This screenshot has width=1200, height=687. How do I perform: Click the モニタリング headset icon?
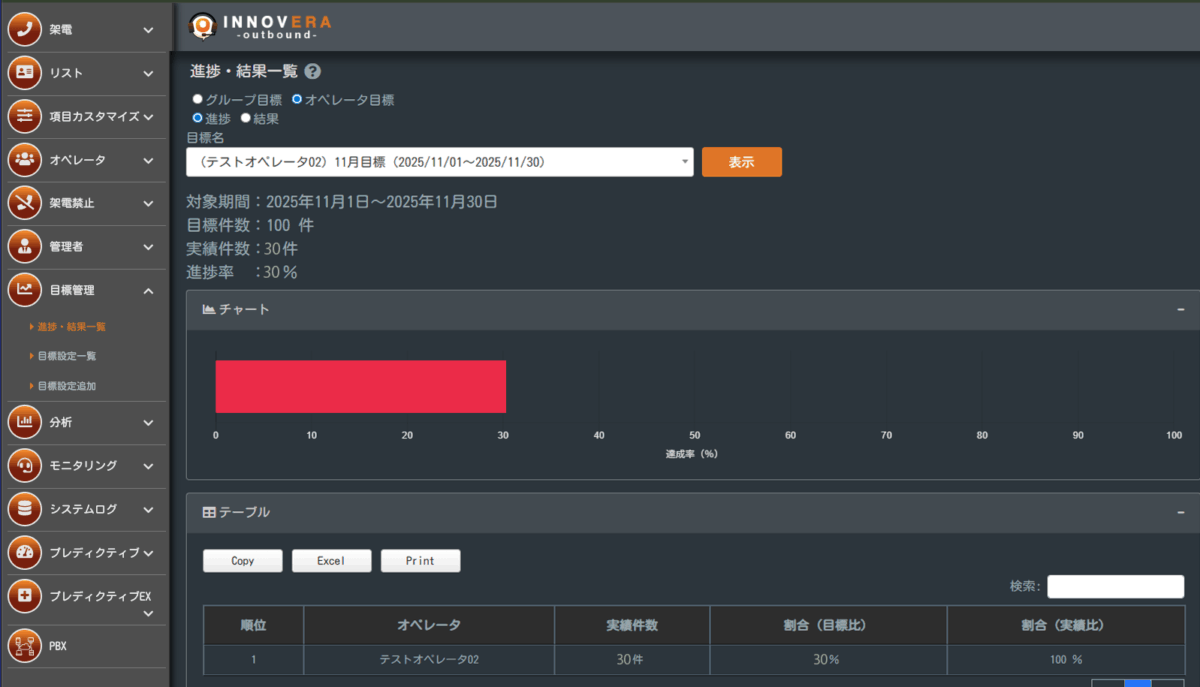pos(25,465)
